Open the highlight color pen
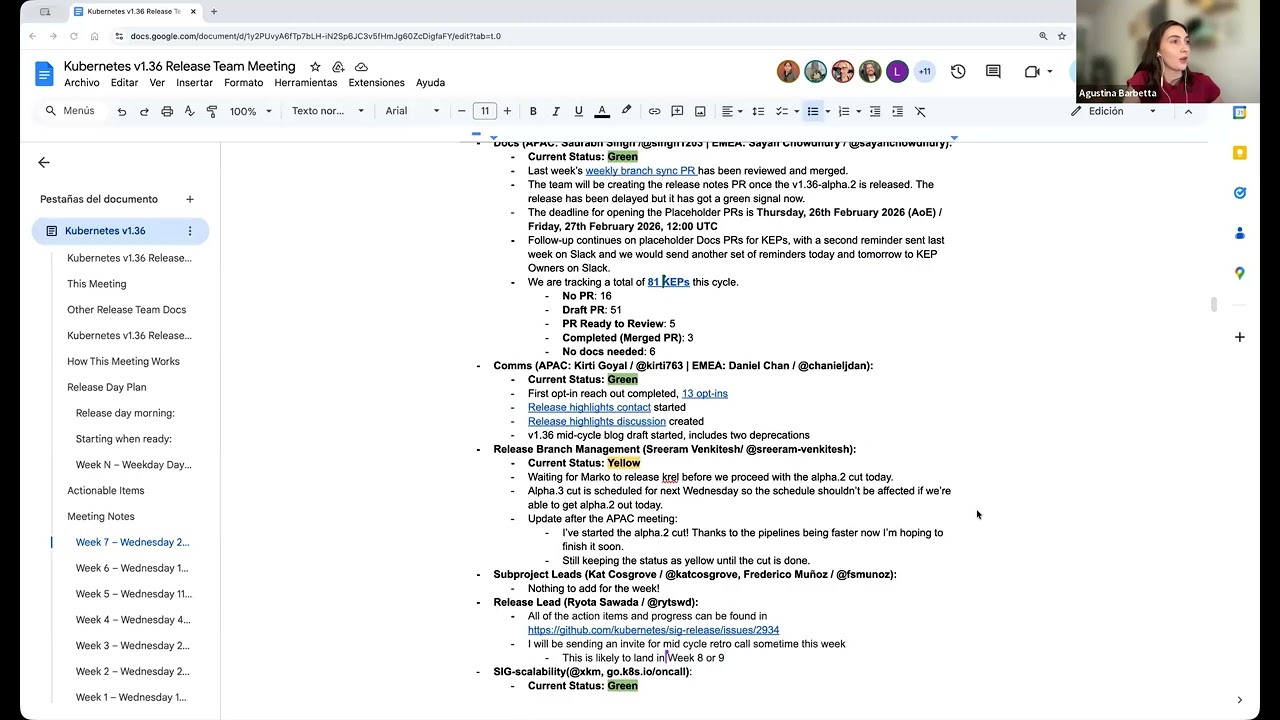The height and width of the screenshot is (720, 1280). (x=626, y=111)
